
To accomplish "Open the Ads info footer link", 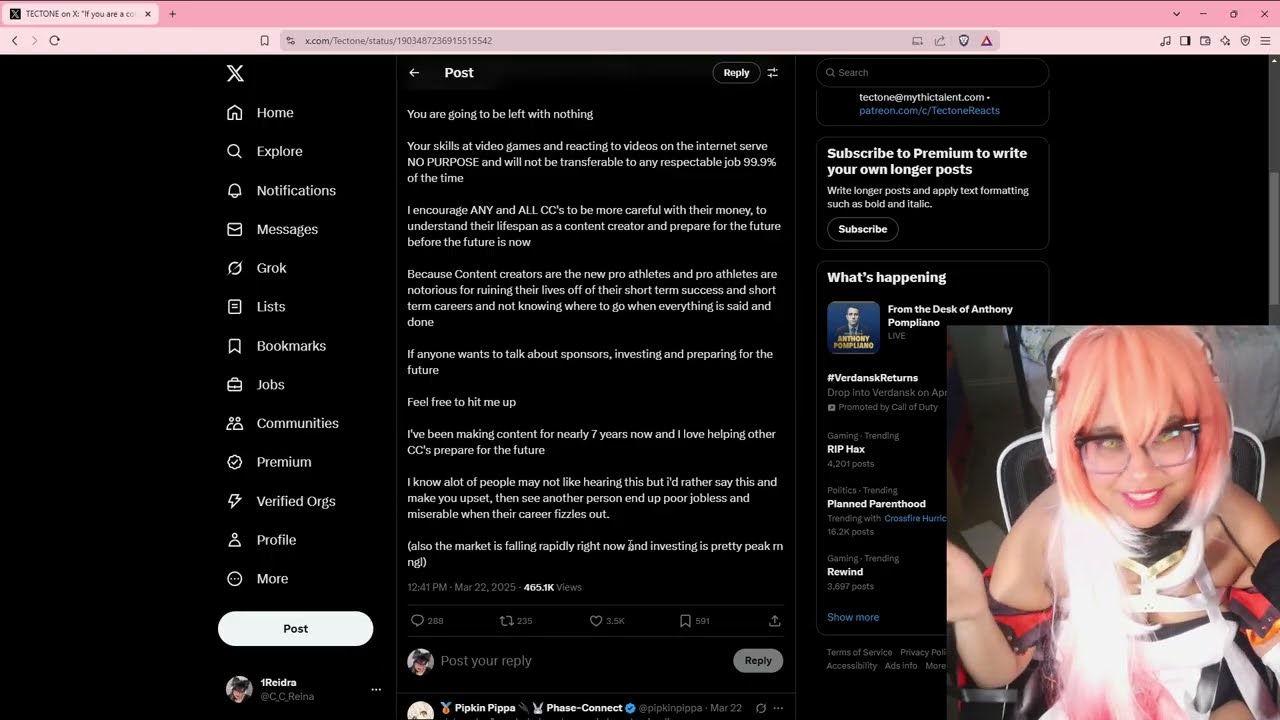I will click(x=901, y=666).
